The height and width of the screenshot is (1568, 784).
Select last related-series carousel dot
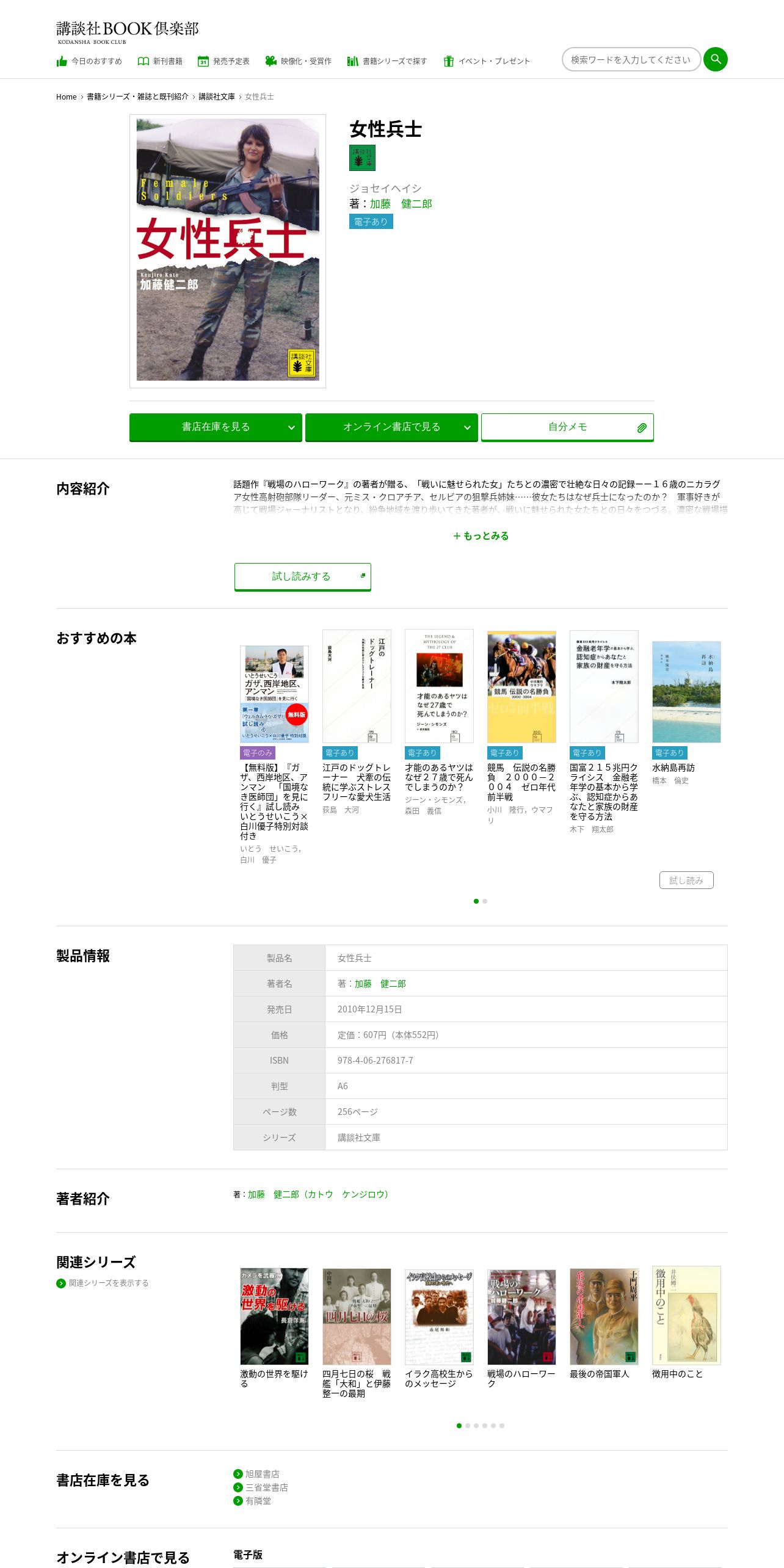click(502, 1426)
